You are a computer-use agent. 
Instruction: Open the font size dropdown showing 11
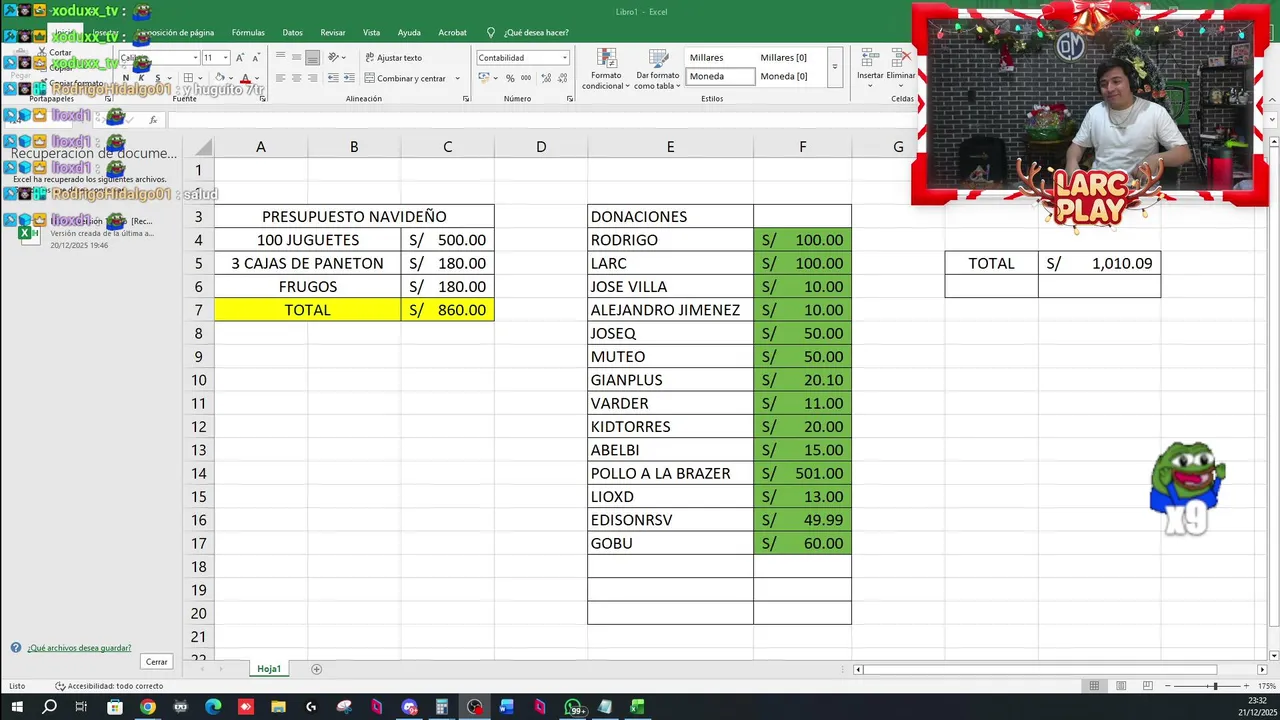[226, 58]
